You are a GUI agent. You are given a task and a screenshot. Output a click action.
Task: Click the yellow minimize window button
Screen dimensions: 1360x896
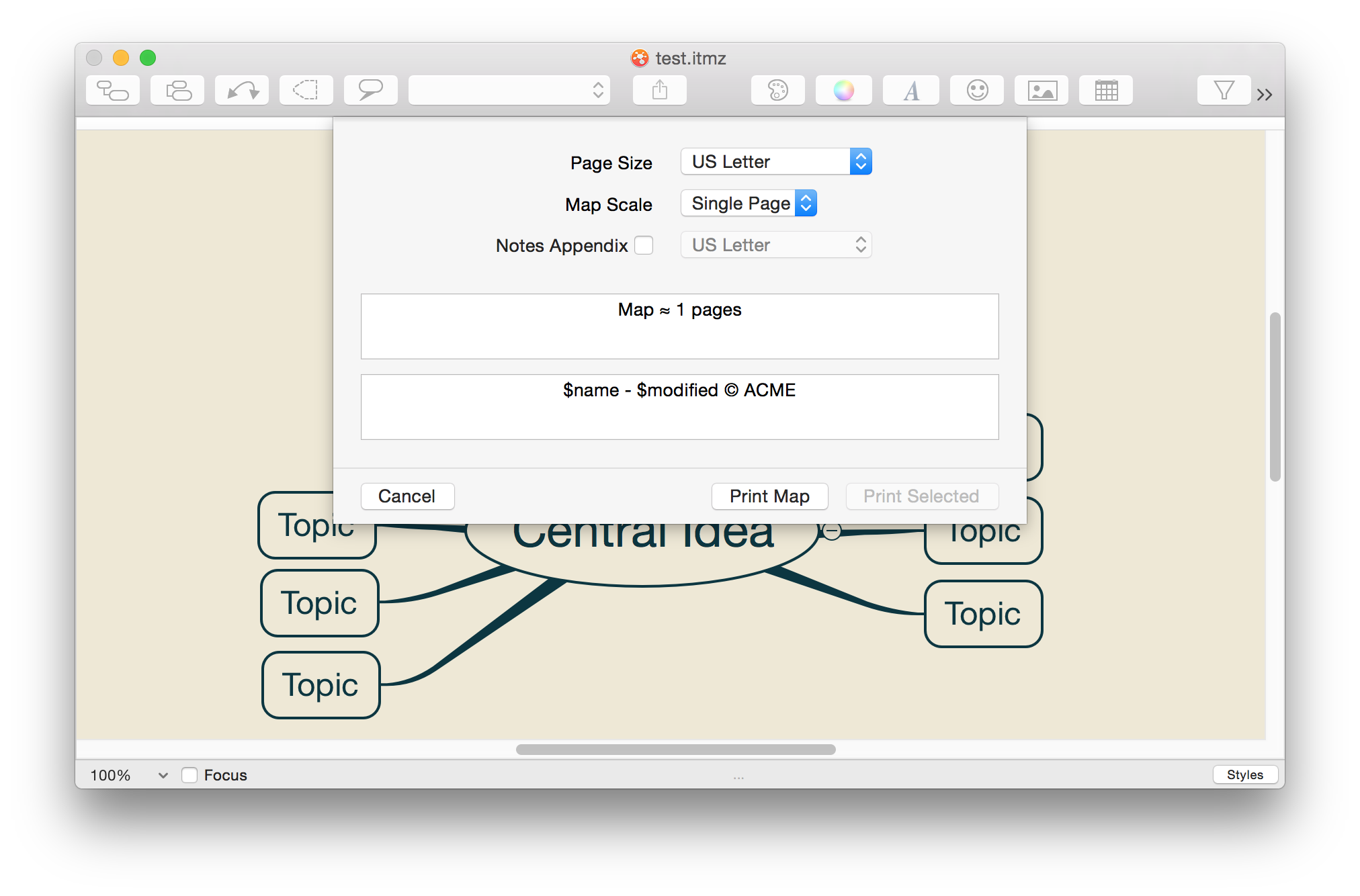121,58
